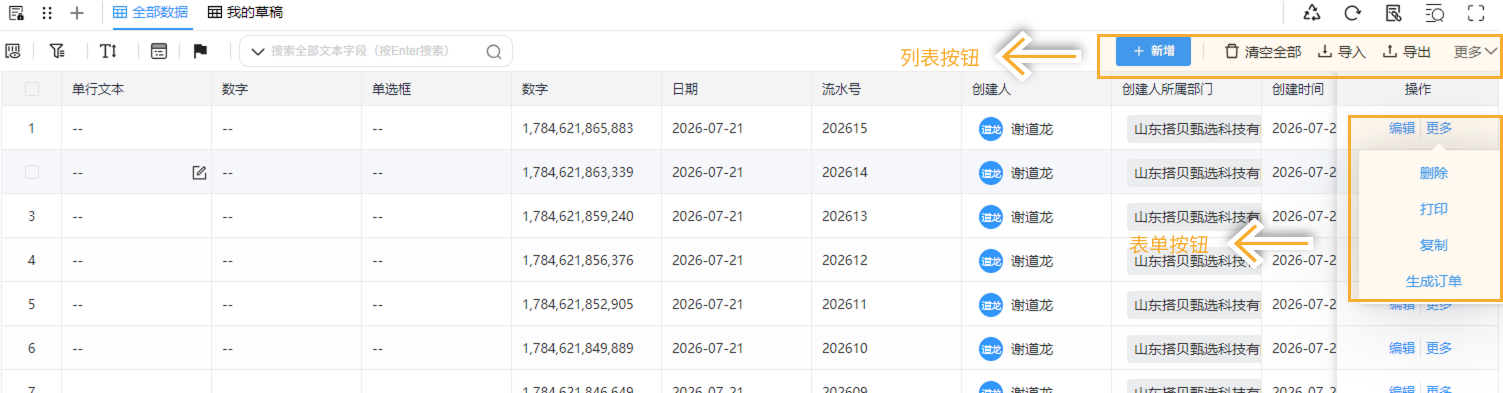
Task: Click the blue 新增 button
Action: [1153, 51]
